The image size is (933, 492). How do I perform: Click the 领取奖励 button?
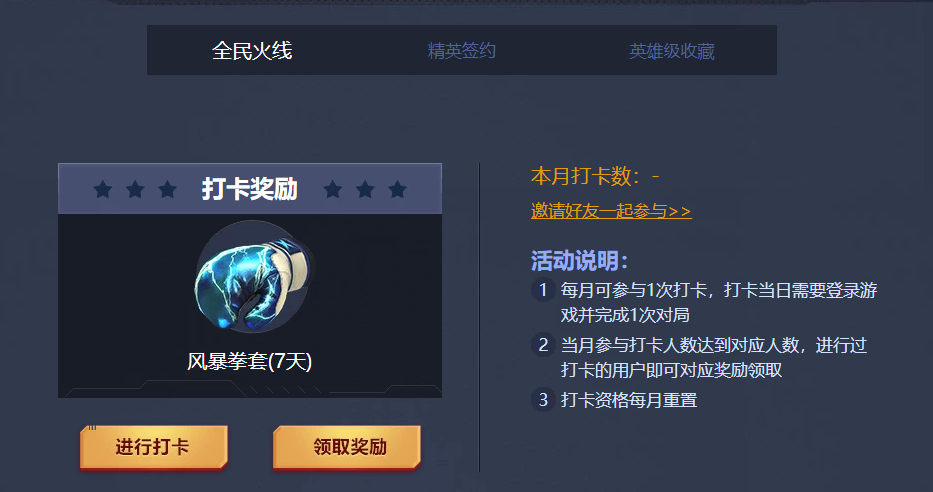[x=347, y=447]
